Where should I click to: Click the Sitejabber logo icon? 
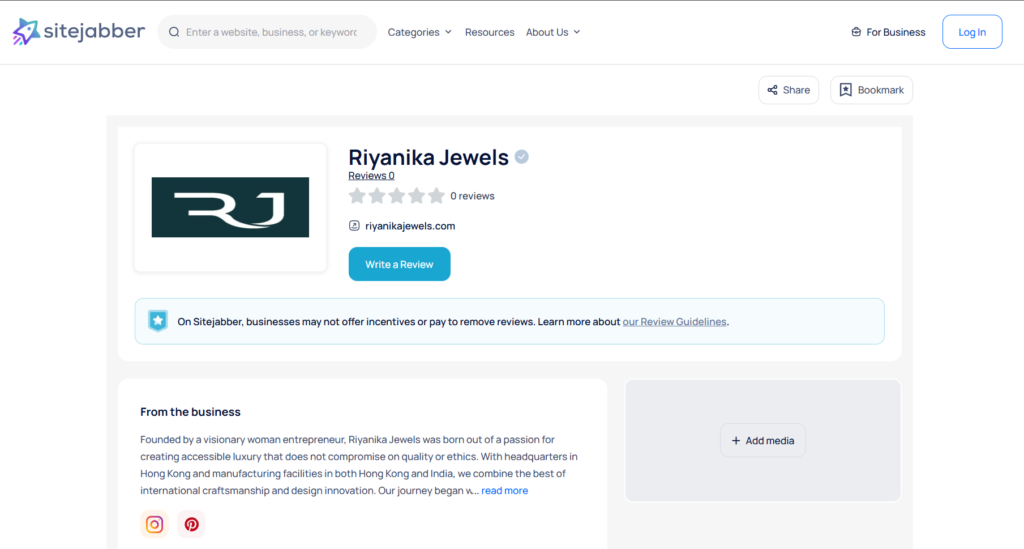[26, 32]
